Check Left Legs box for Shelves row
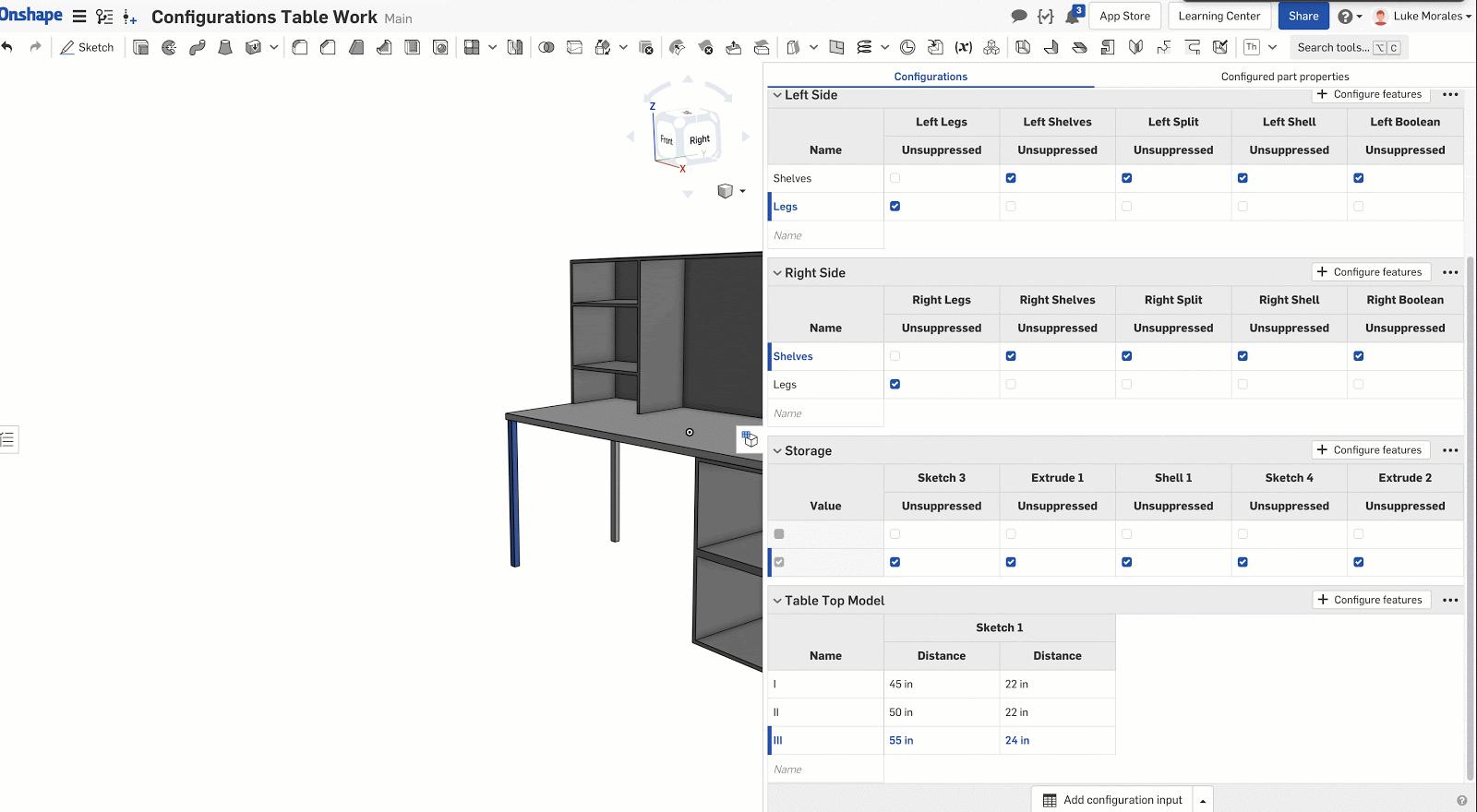The image size is (1477, 812). [x=895, y=178]
